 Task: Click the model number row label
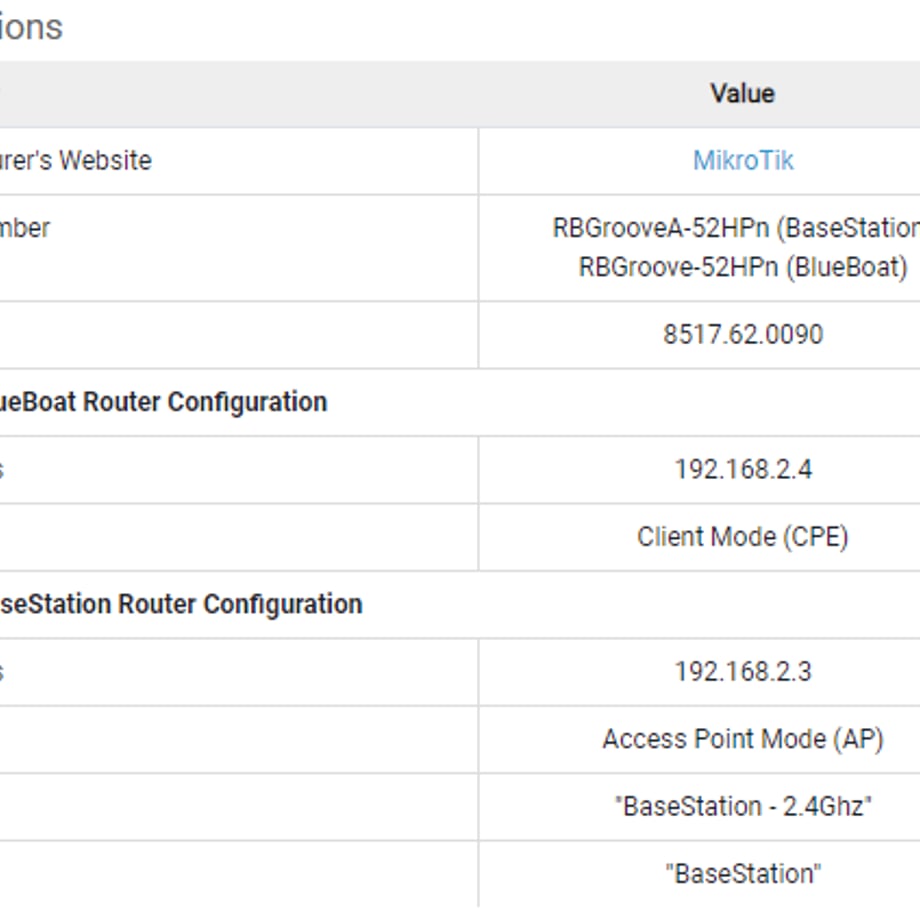pyautogui.click(x=25, y=228)
